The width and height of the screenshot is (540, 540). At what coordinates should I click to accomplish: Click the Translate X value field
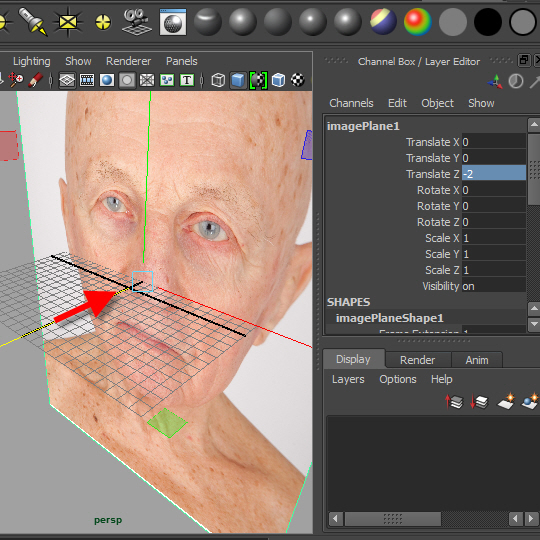[494, 142]
